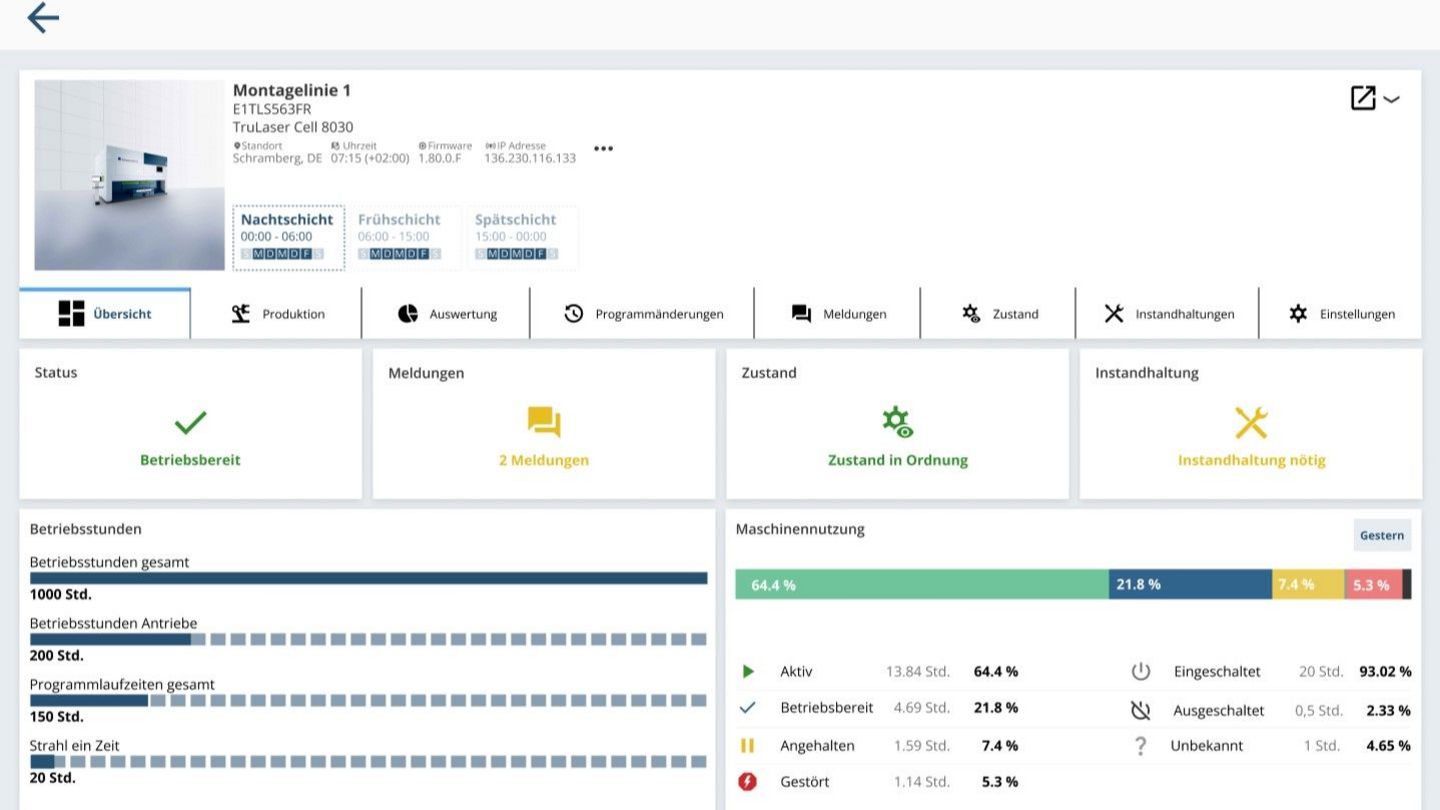Open the Programmänderungen tab
The width and height of the screenshot is (1440, 810).
click(642, 314)
